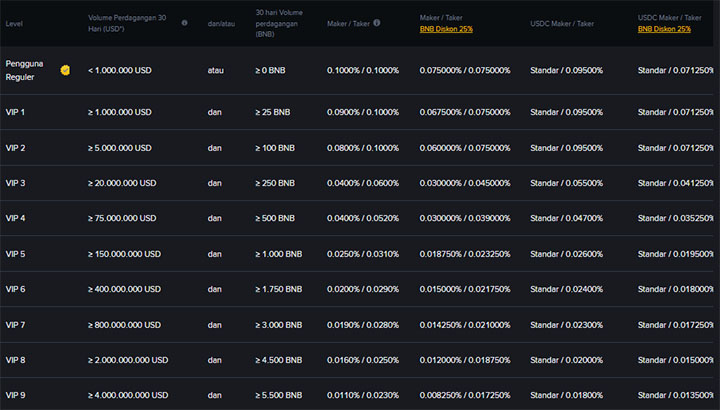Click the ≥ 0 BNB cell
This screenshot has height=410, width=720.
coord(270,70)
